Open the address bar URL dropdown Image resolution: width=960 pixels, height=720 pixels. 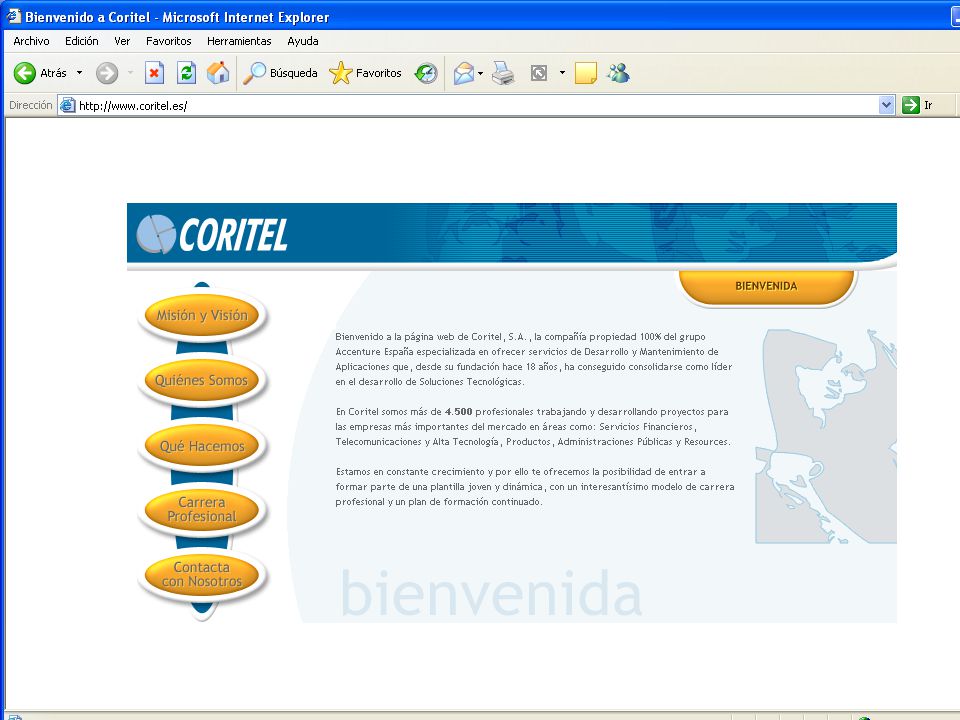click(x=886, y=105)
